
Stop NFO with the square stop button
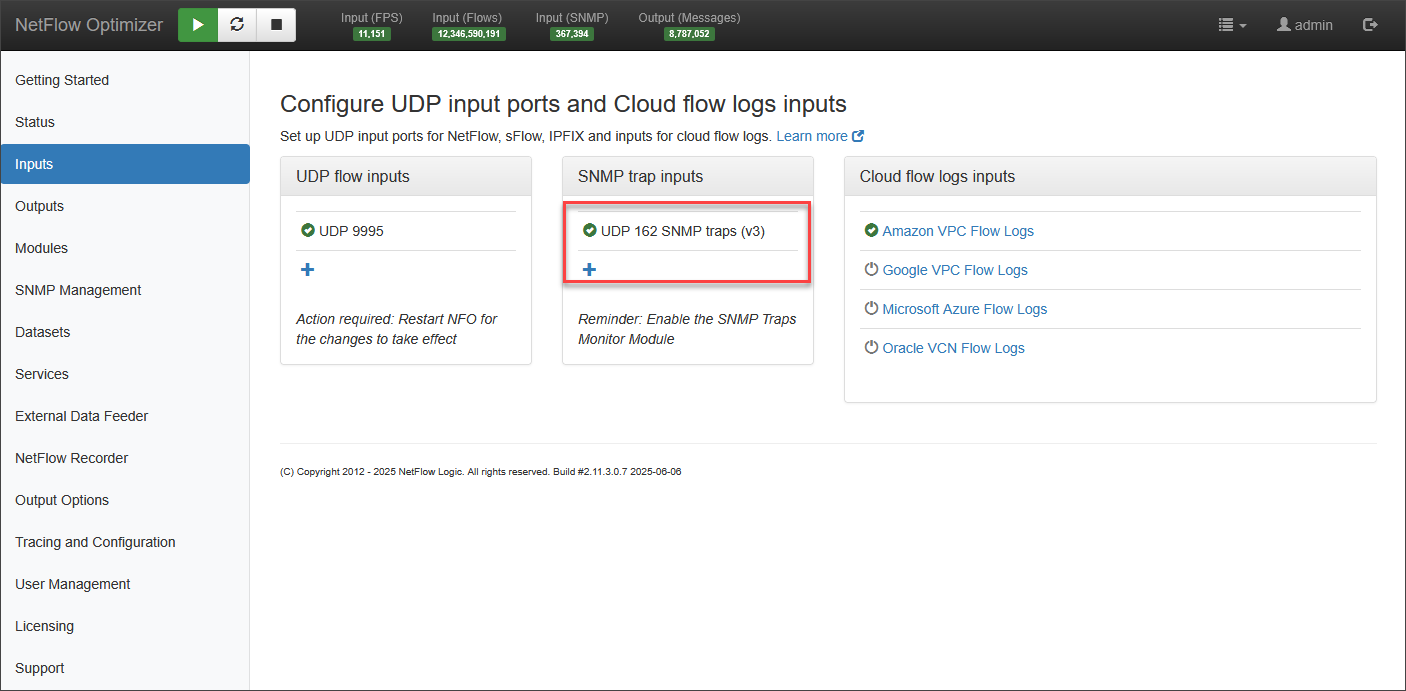point(276,25)
